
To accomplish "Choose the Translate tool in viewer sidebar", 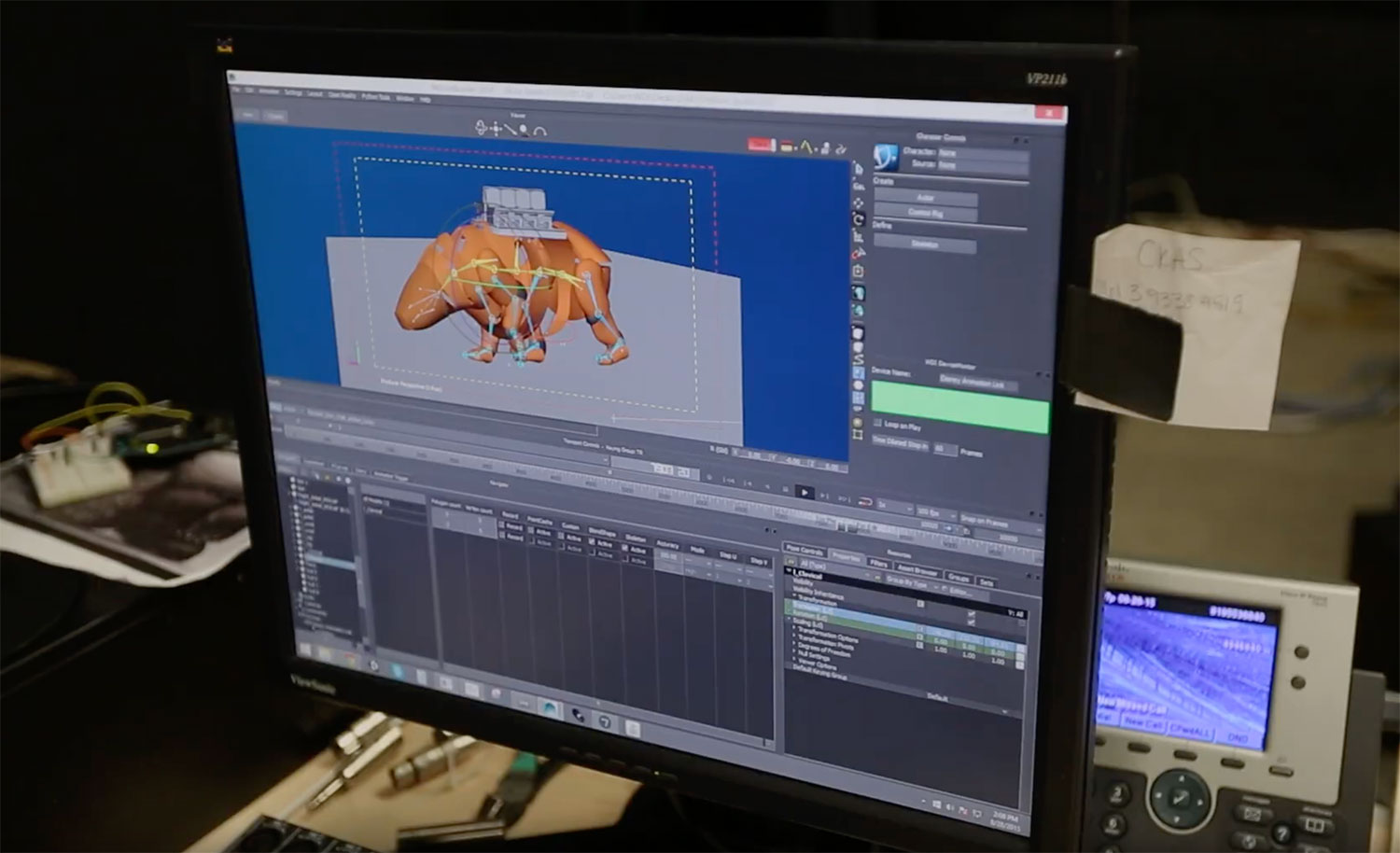I will 859,203.
